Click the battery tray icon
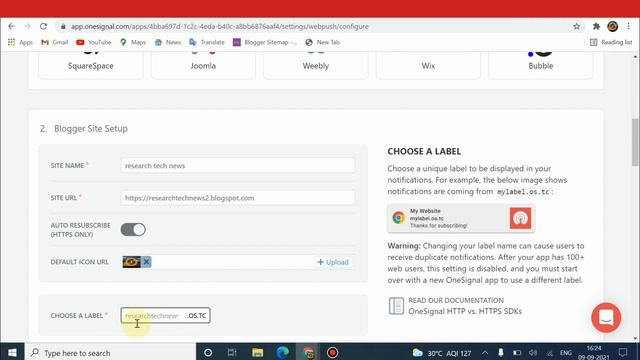This screenshot has width=640, height=360. click(517, 353)
